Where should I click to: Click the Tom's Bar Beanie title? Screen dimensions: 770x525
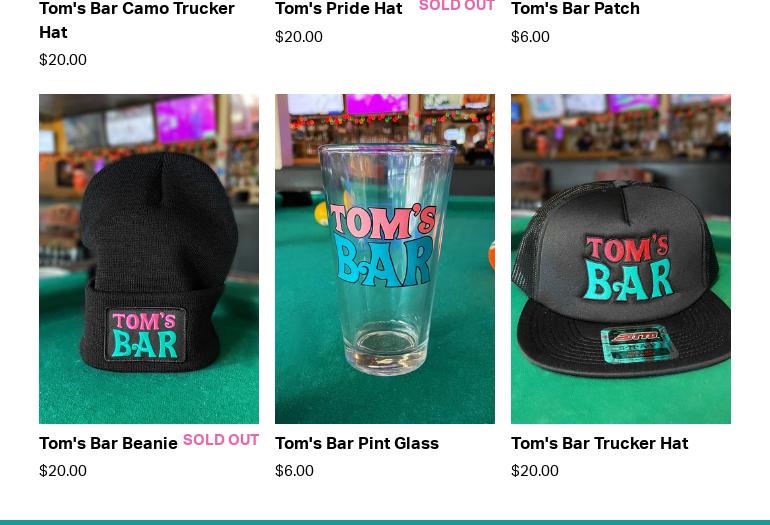tap(109, 443)
